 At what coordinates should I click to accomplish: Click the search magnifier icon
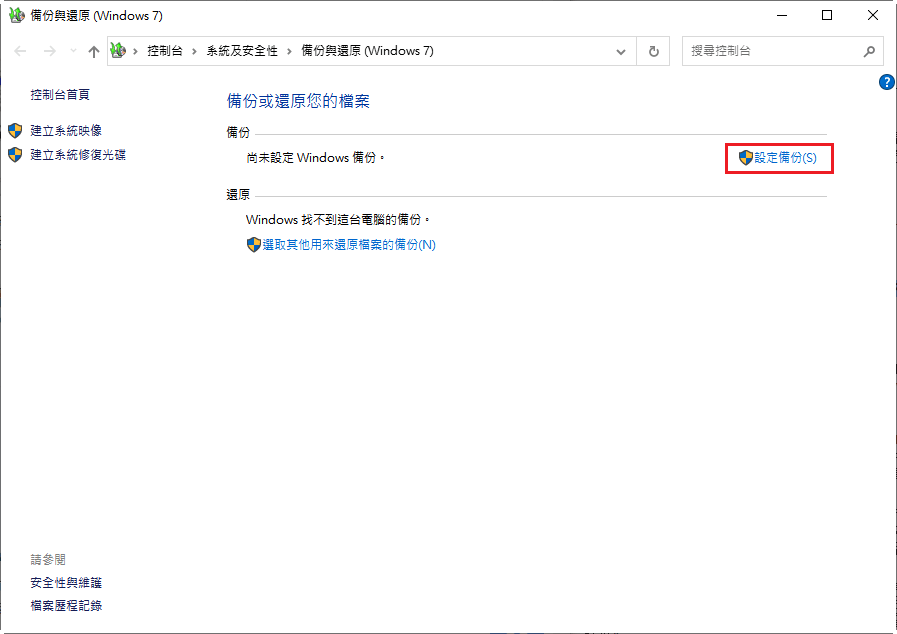point(869,51)
